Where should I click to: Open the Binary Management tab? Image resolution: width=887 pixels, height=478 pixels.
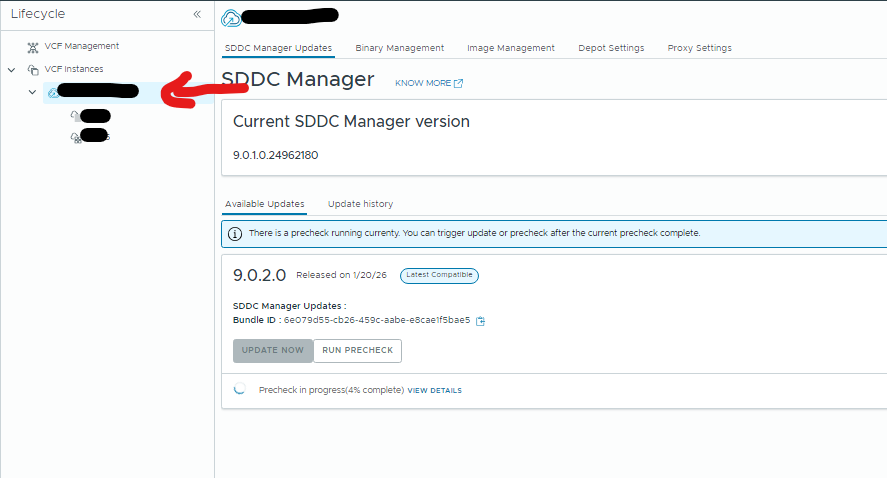coord(399,48)
